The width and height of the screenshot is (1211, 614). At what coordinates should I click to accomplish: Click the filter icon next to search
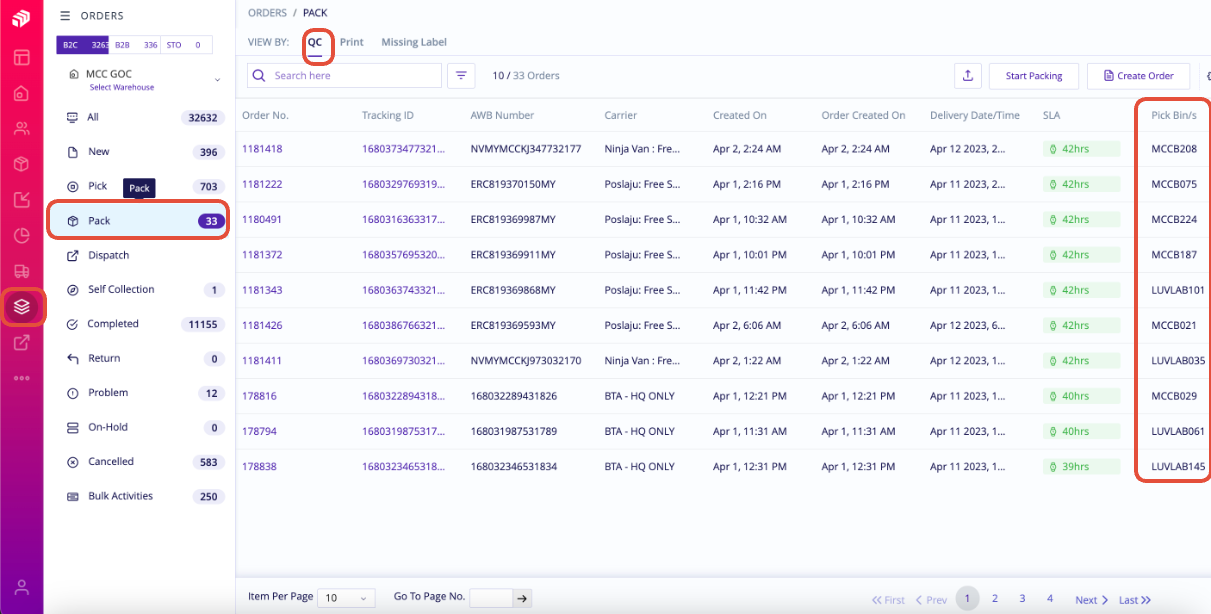[461, 76]
